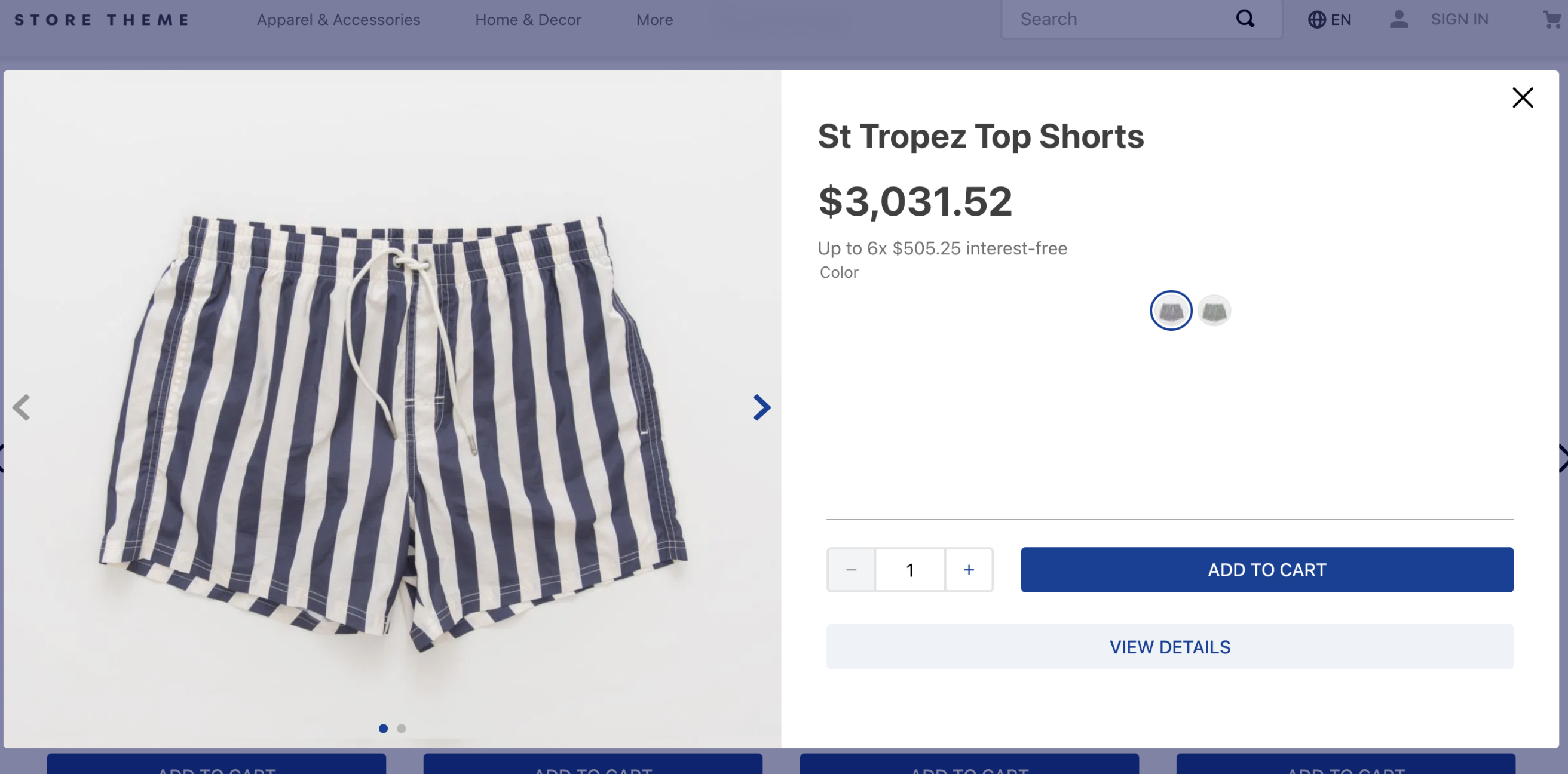Click the Sign In link
1568x774 pixels.
[1459, 20]
